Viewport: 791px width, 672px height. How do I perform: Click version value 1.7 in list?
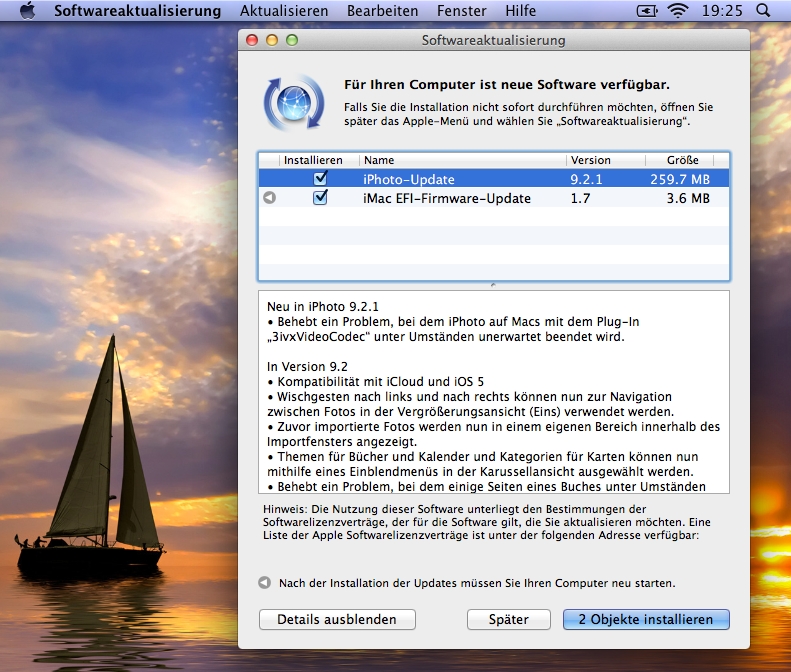coord(580,198)
